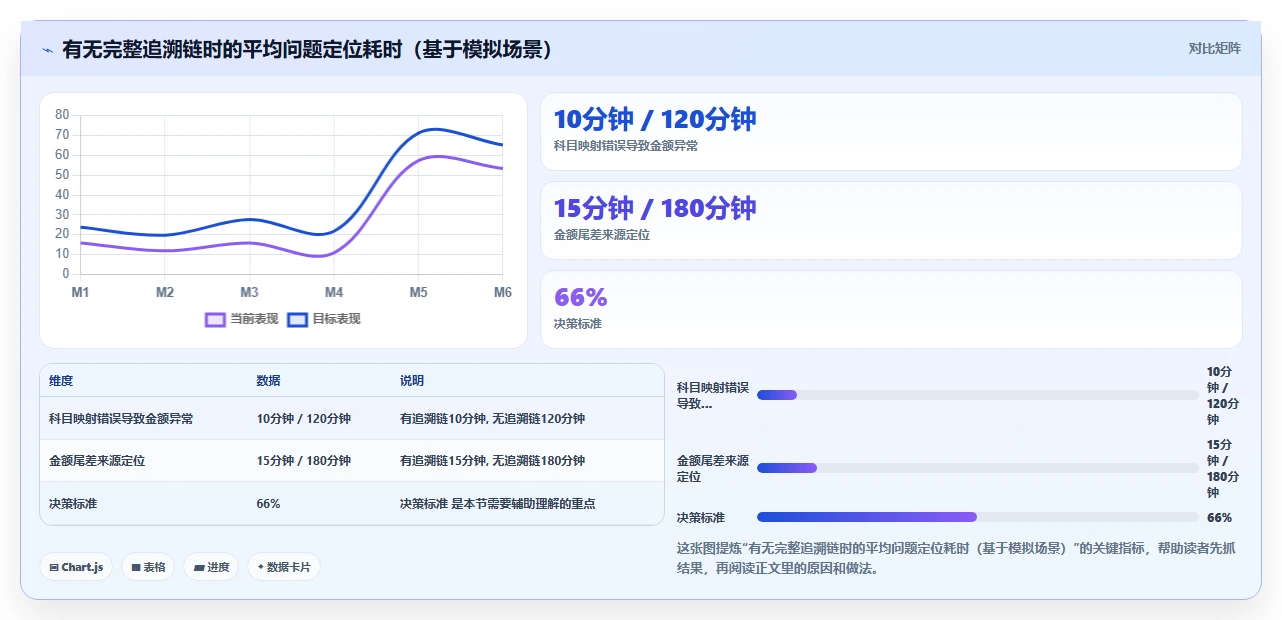Click table cell 15分钟 / 180分钟
The width and height of the screenshot is (1282, 620).
(304, 461)
